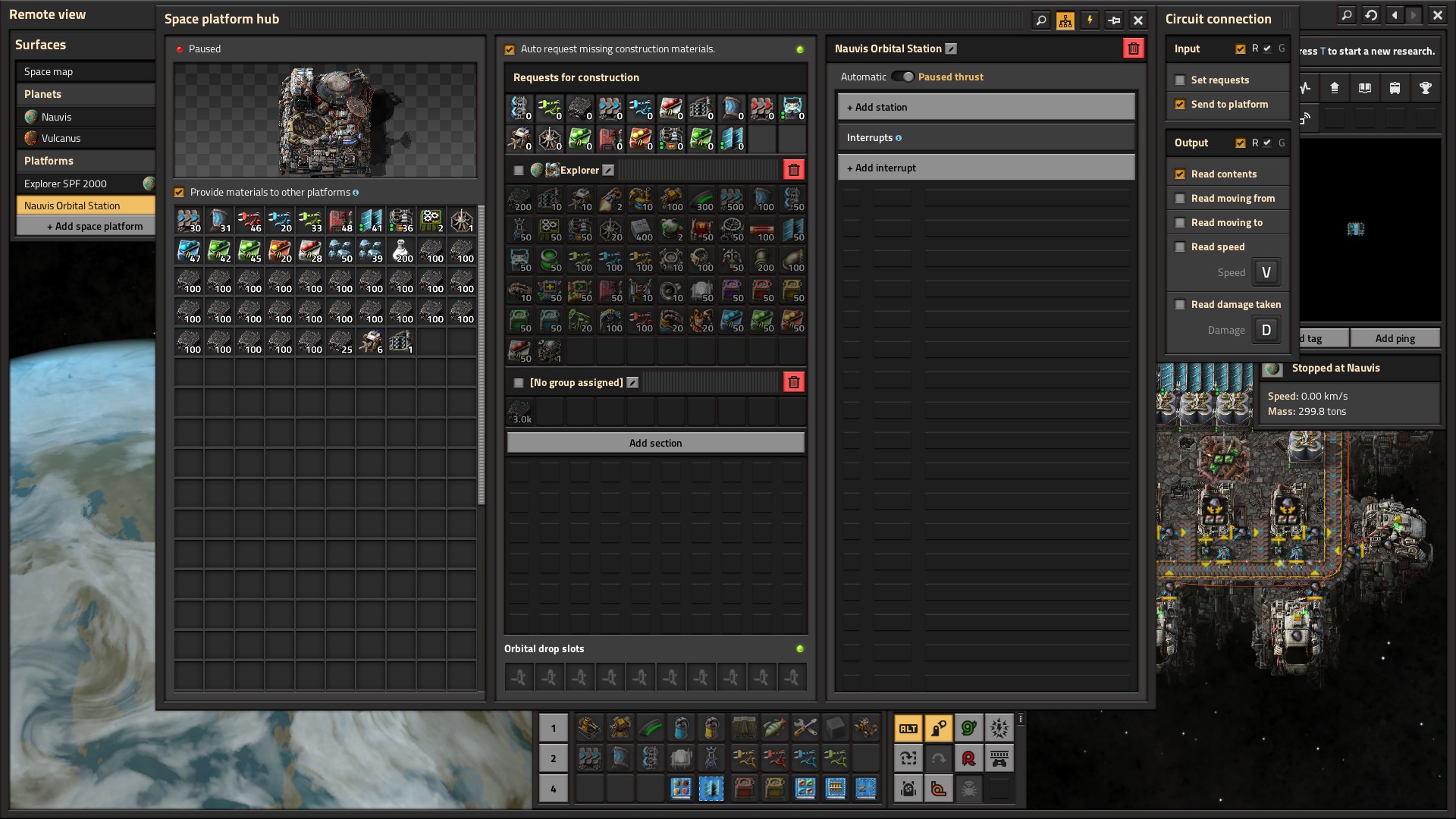The height and width of the screenshot is (819, 1456).
Task: Select the Explorer SPF 2000 platform
Action: (86, 184)
